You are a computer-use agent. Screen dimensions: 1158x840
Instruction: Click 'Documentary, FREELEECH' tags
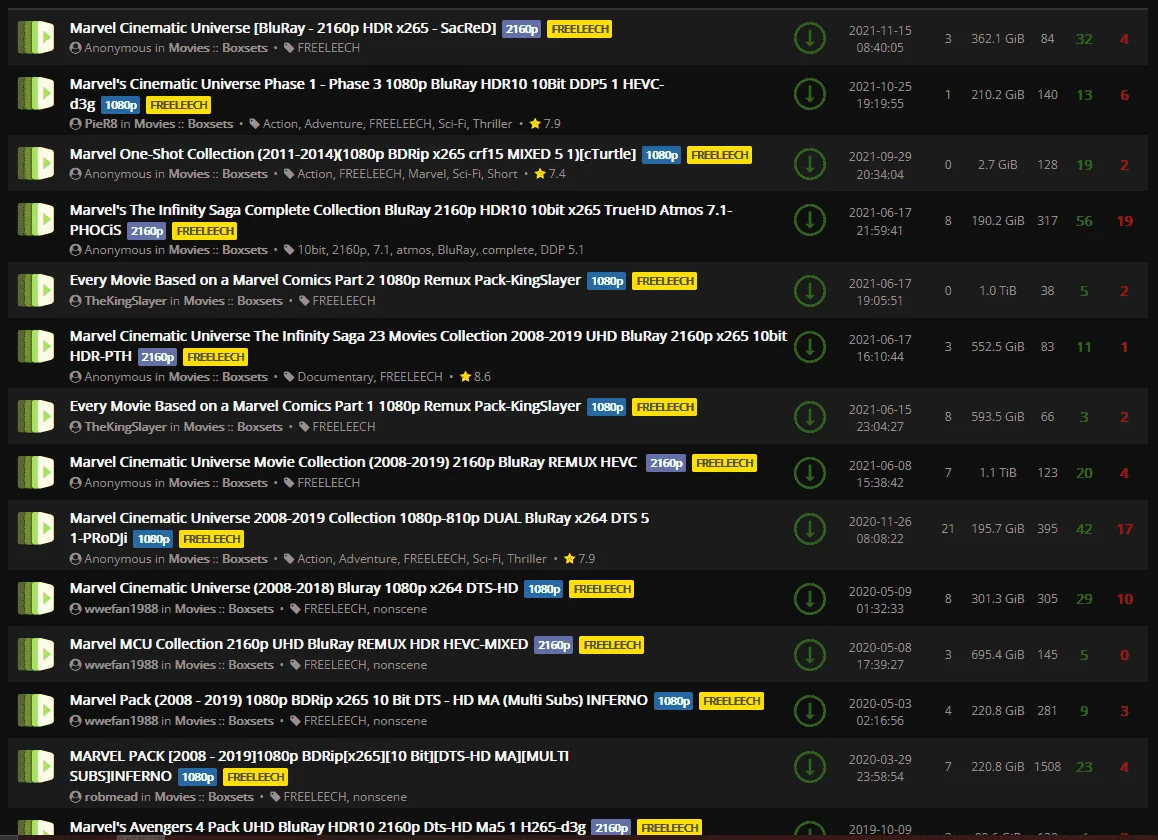[x=370, y=377]
